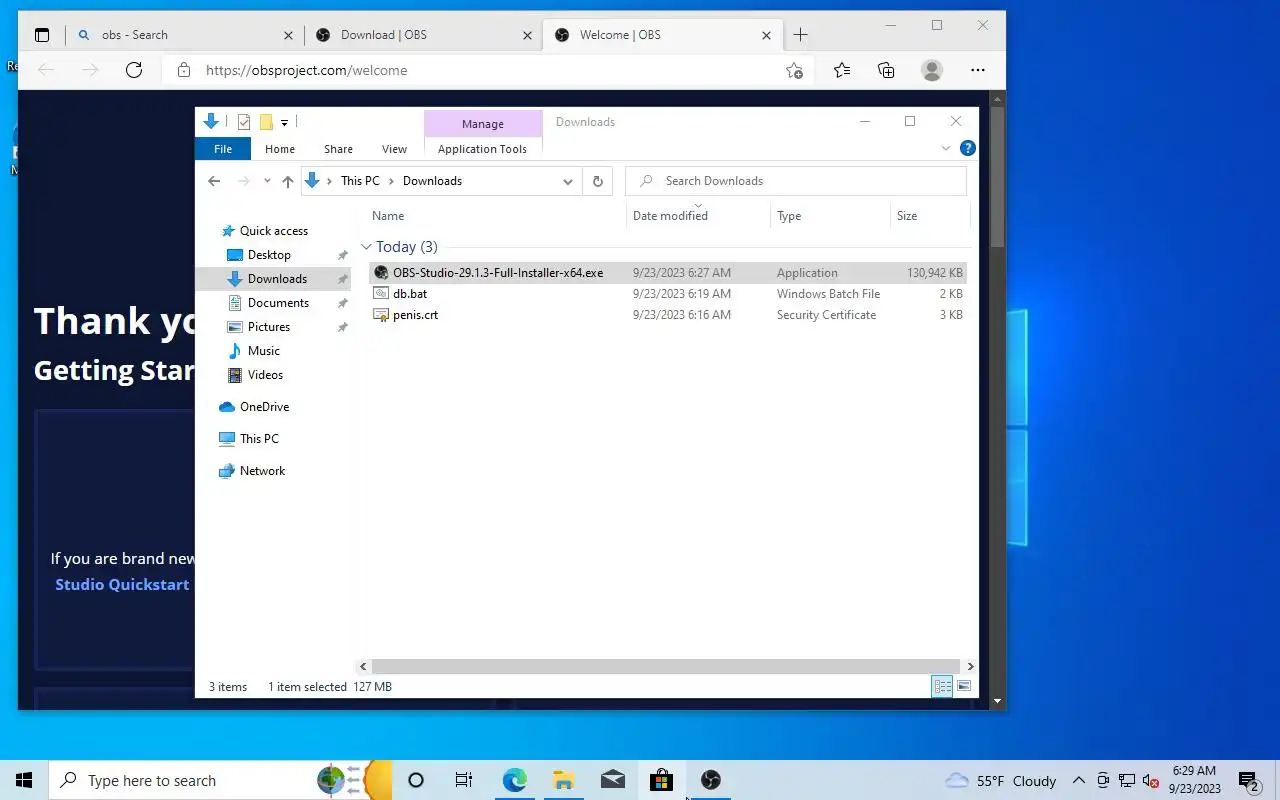Open the Application Tools tab

482,149
